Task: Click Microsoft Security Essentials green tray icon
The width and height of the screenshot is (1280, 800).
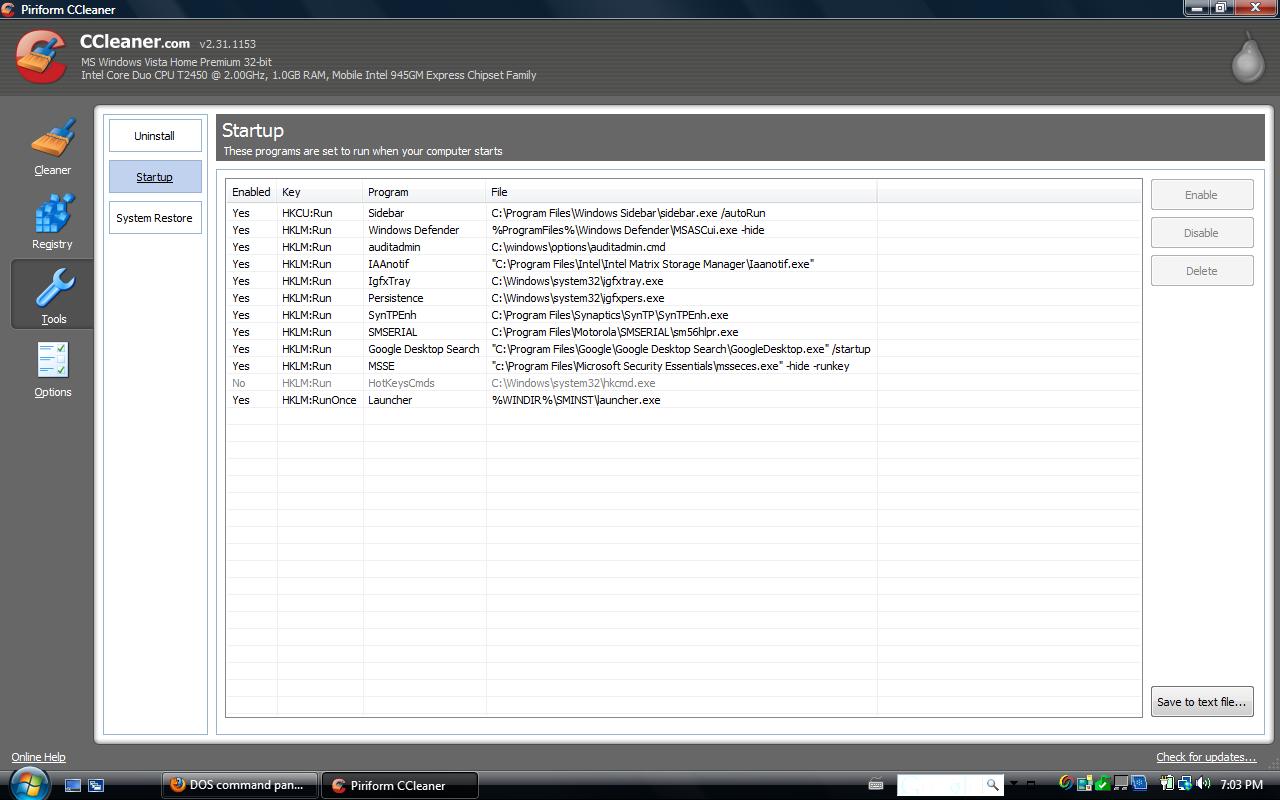Action: [1102, 783]
